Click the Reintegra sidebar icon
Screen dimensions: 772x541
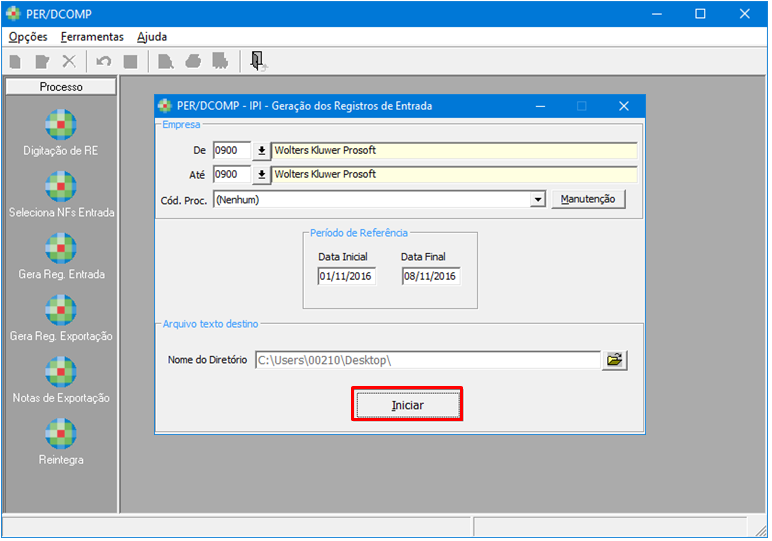pyautogui.click(x=61, y=435)
